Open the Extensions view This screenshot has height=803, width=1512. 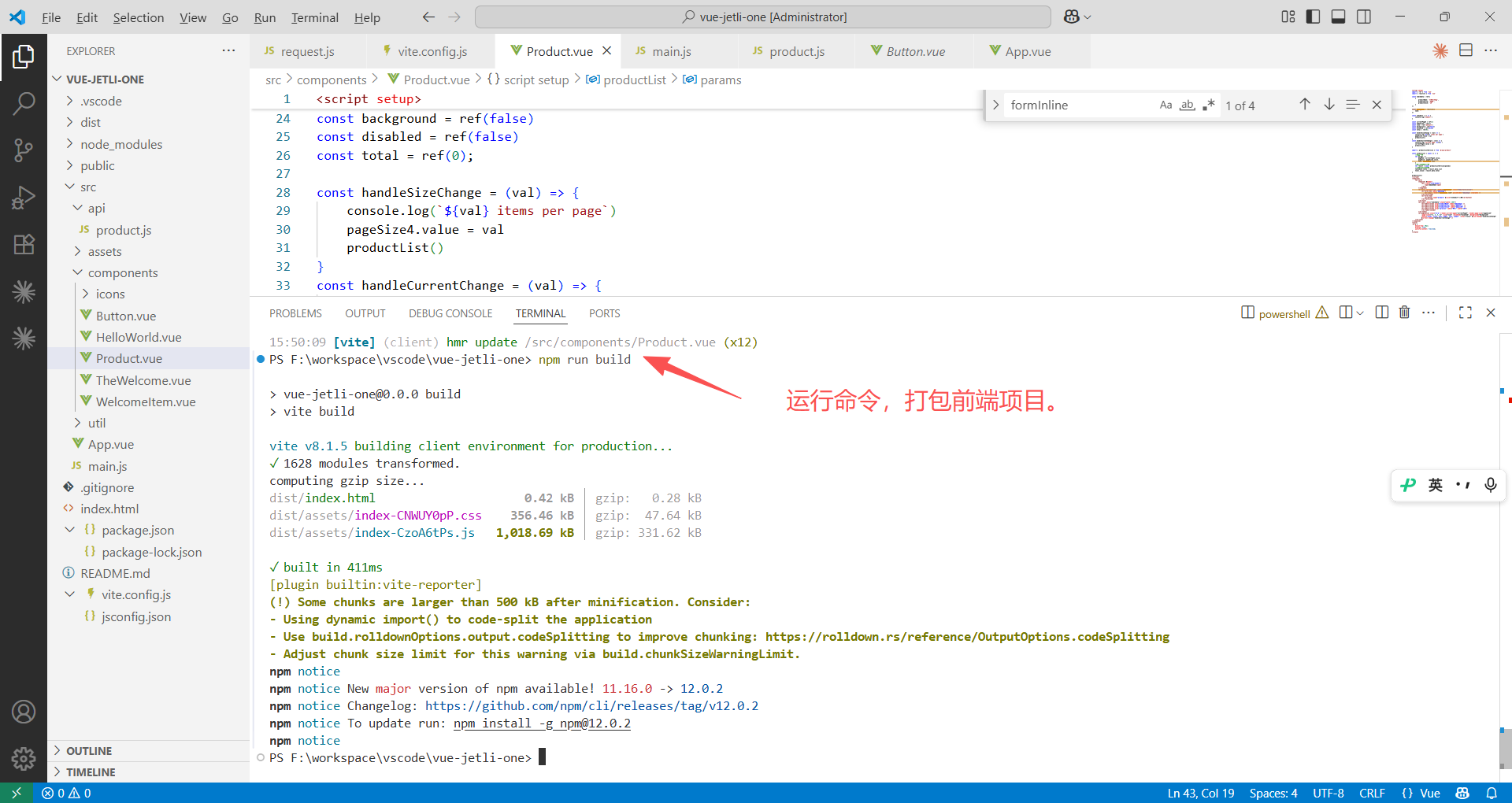click(x=24, y=245)
